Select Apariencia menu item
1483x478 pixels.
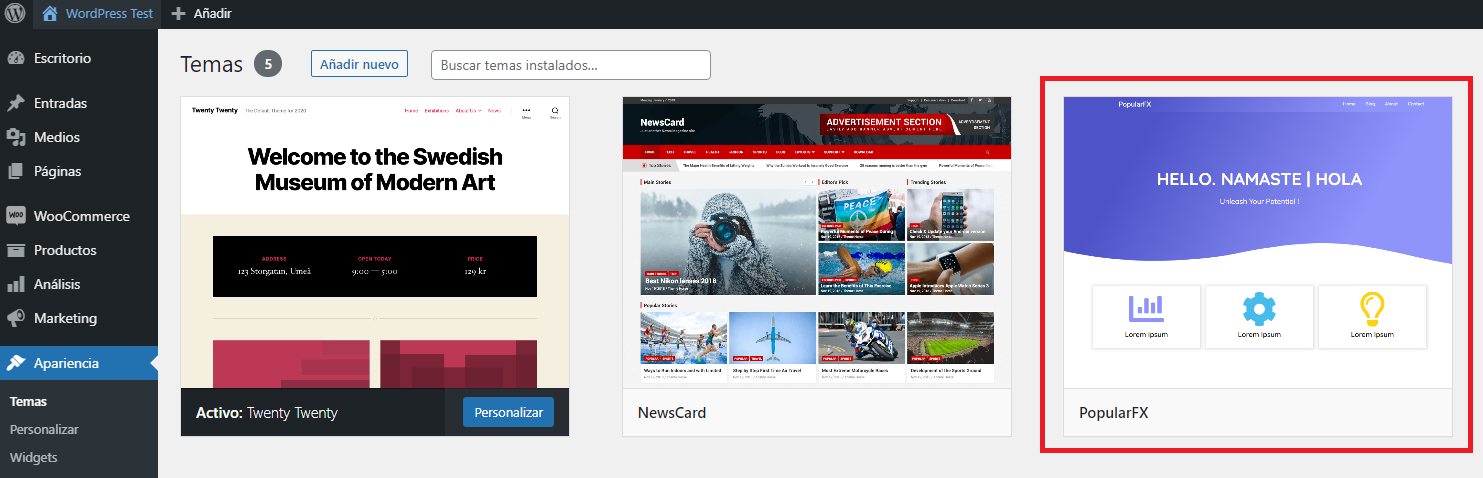click(x=79, y=363)
